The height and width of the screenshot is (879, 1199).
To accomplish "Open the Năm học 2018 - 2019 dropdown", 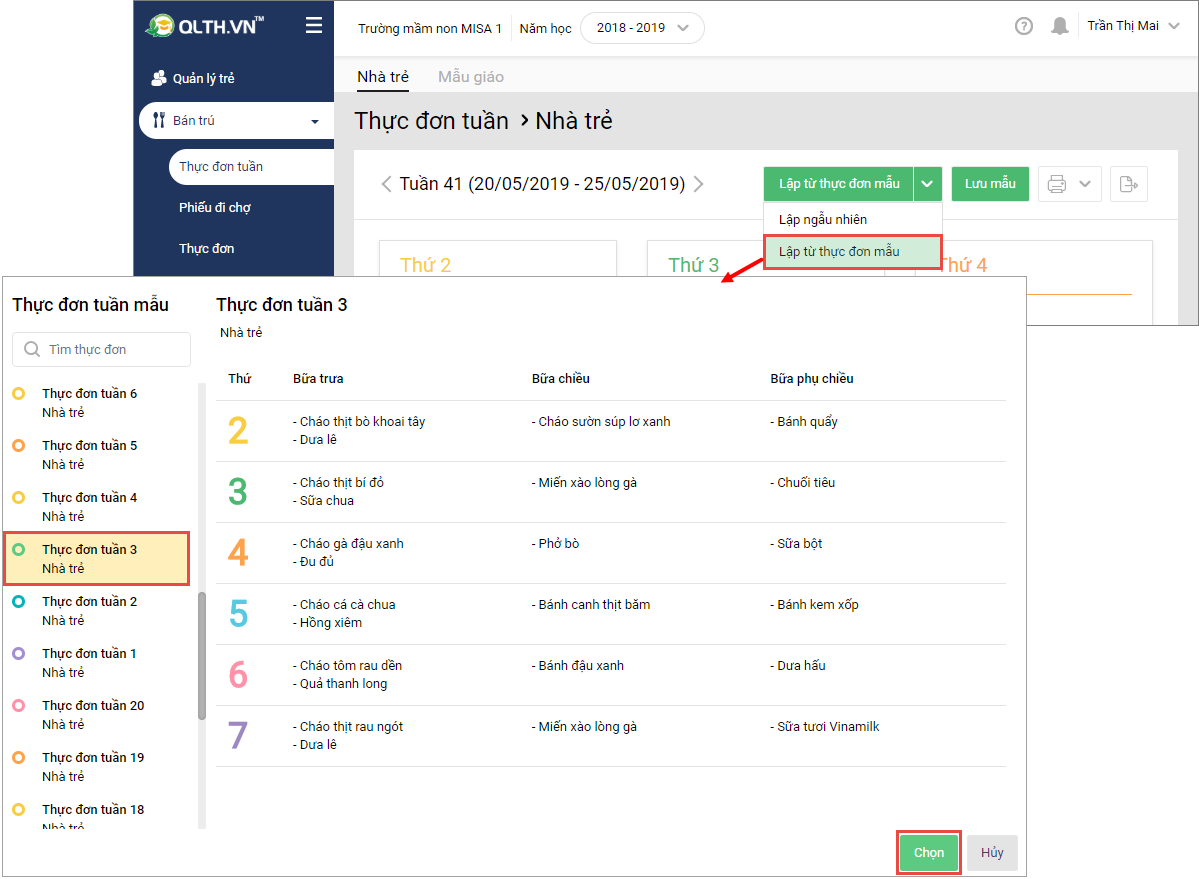I will click(x=642, y=28).
